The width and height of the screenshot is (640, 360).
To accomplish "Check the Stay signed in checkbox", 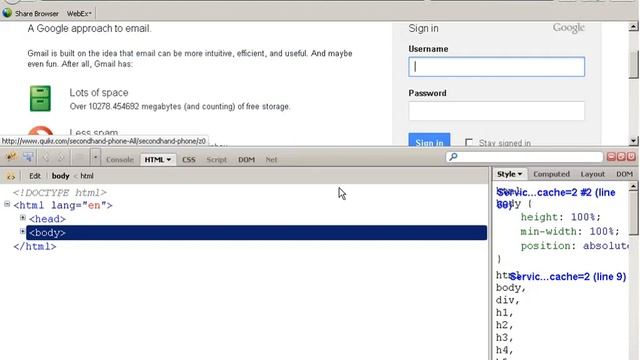I will [469, 142].
